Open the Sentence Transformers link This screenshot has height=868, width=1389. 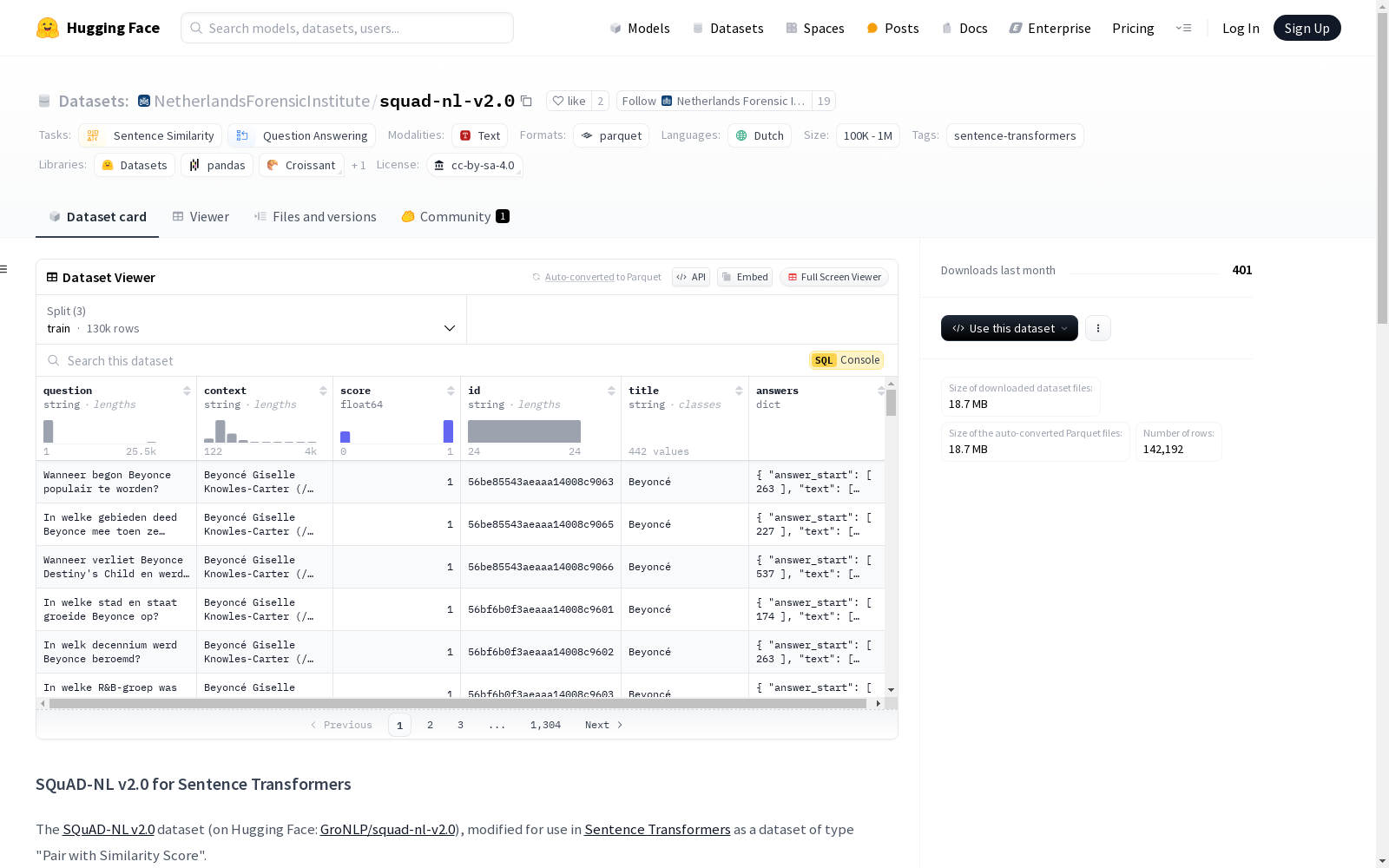click(x=657, y=829)
